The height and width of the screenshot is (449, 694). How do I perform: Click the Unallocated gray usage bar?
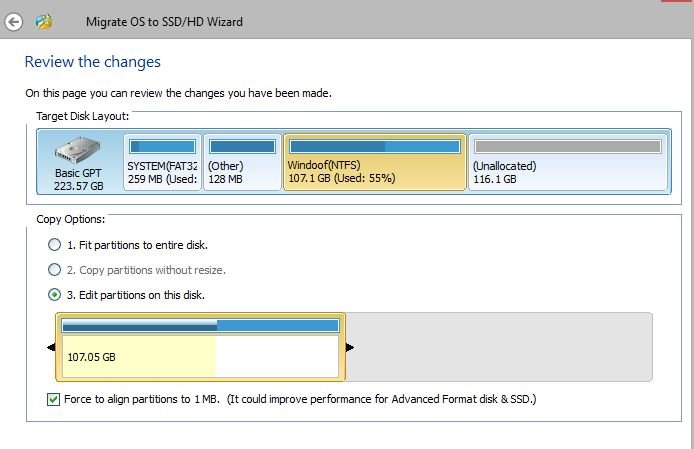point(568,147)
